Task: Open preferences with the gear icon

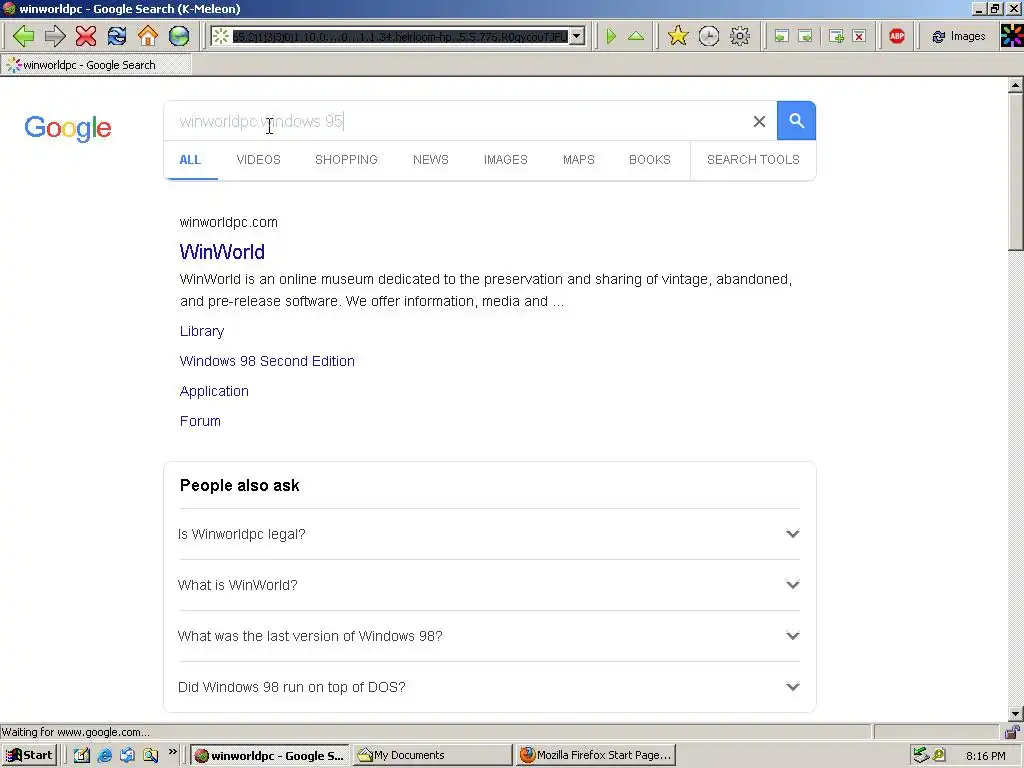Action: 739,36
